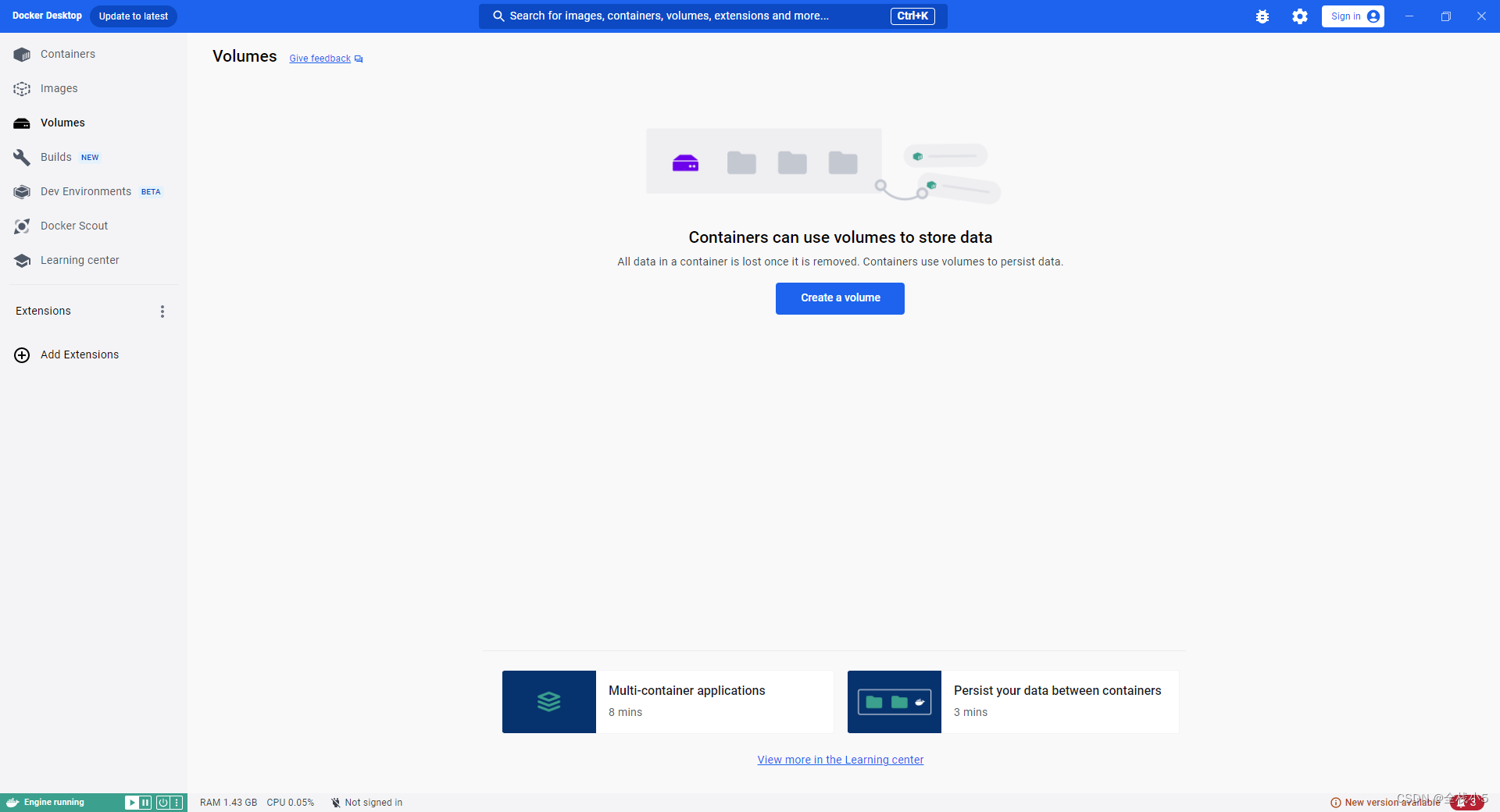1500x812 pixels.
Task: Click the New version available info icon
Action: (1336, 803)
